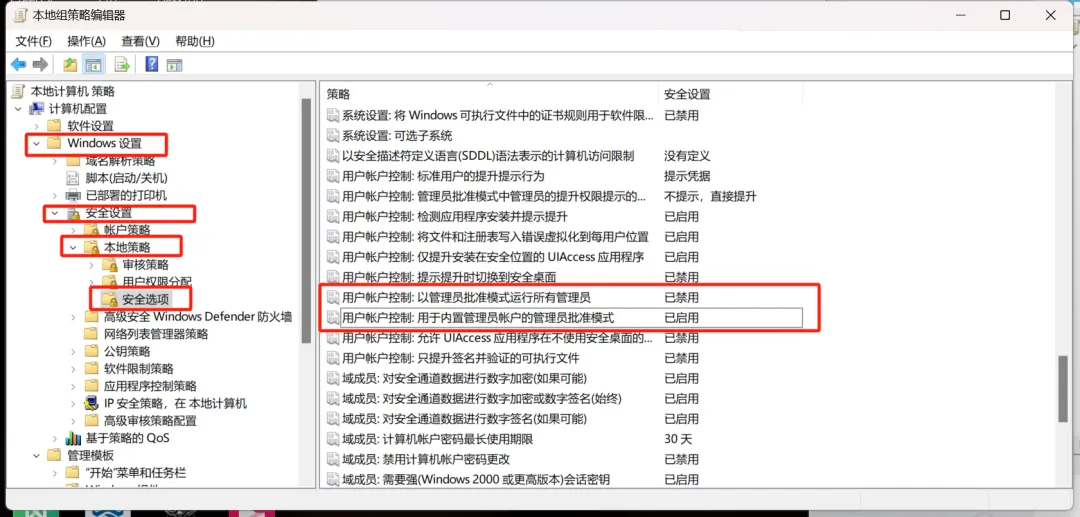The image size is (1080, 517).
Task: Select the 安全选项 tree item
Action: (x=145, y=299)
